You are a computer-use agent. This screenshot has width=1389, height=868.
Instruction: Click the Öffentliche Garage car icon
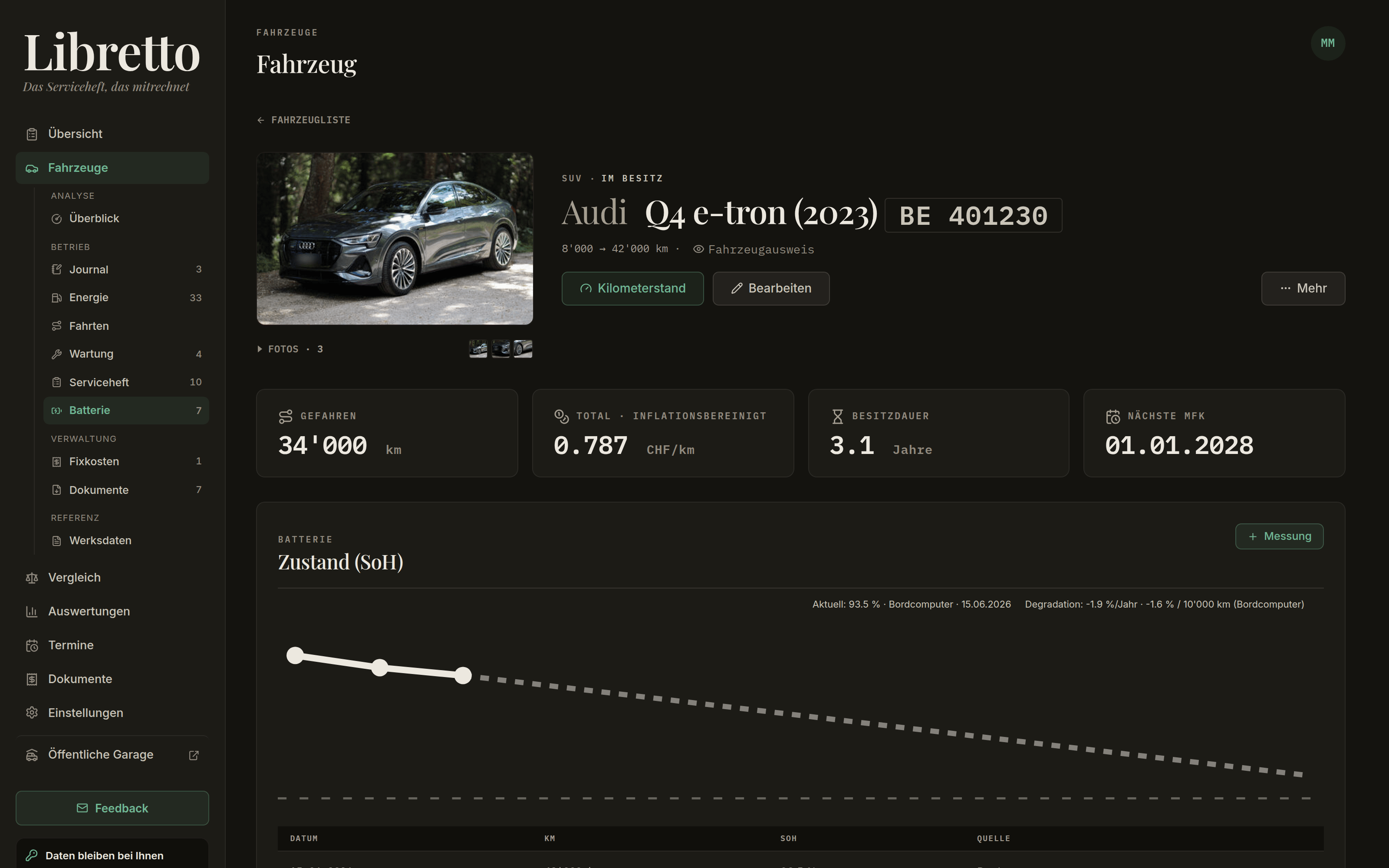32,756
